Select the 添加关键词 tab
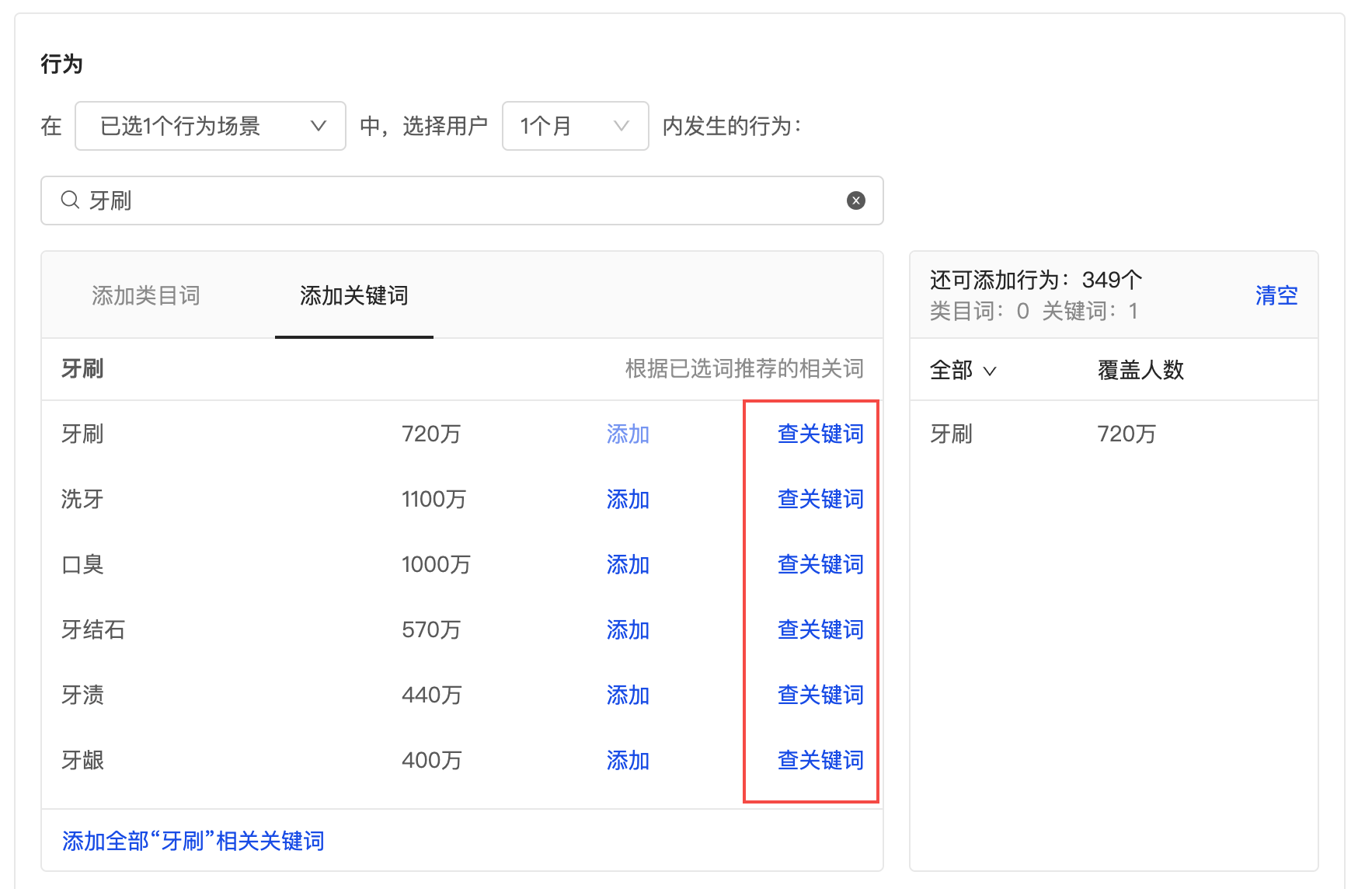The image size is (1372, 889). click(x=353, y=296)
